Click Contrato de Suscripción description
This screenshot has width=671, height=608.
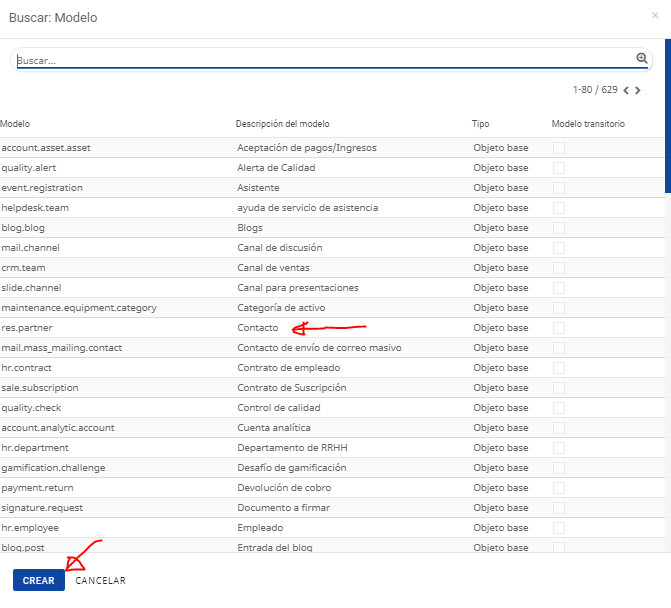(x=291, y=388)
